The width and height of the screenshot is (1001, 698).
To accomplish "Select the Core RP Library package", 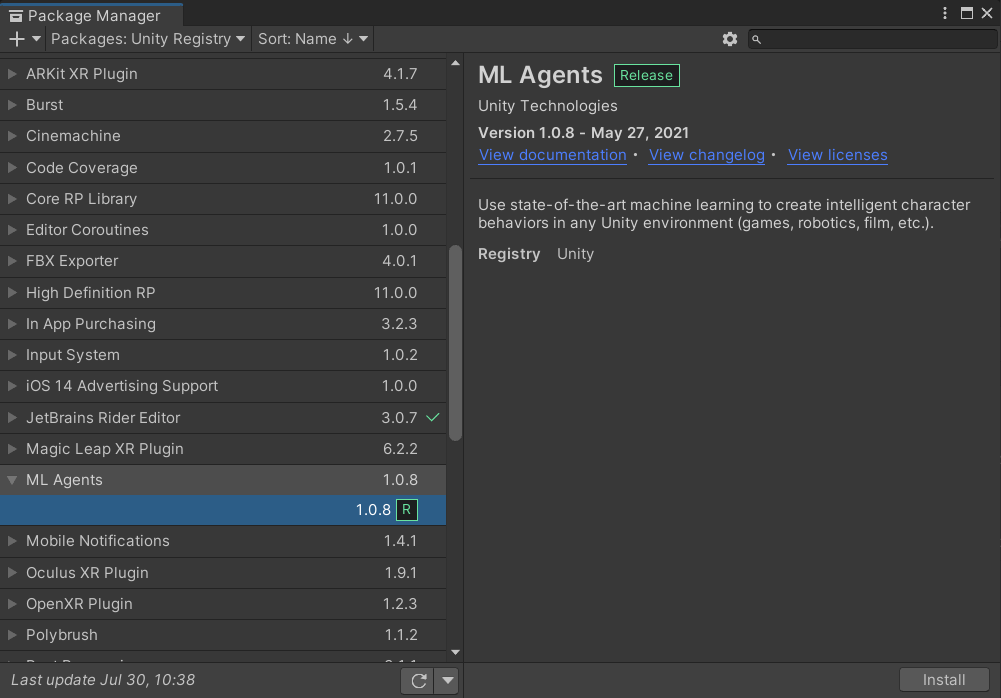I will [x=223, y=199].
